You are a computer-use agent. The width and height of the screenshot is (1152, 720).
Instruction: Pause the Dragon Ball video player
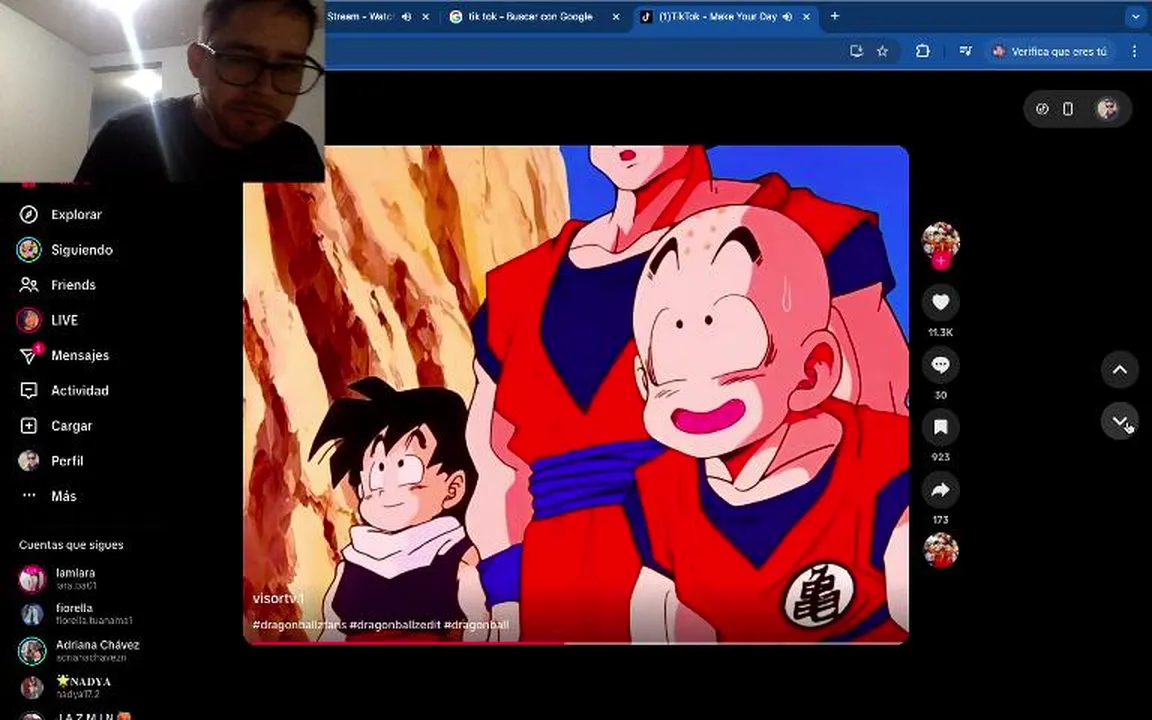pyautogui.click(x=576, y=395)
